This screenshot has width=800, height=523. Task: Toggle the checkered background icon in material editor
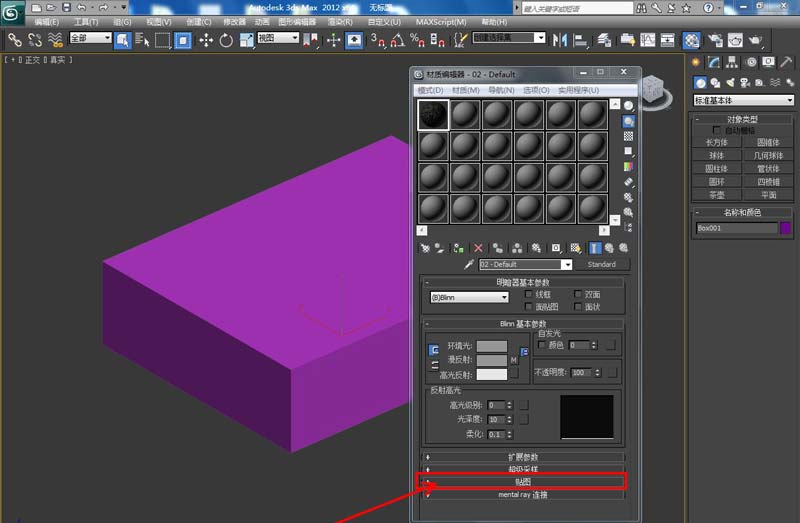pos(628,136)
